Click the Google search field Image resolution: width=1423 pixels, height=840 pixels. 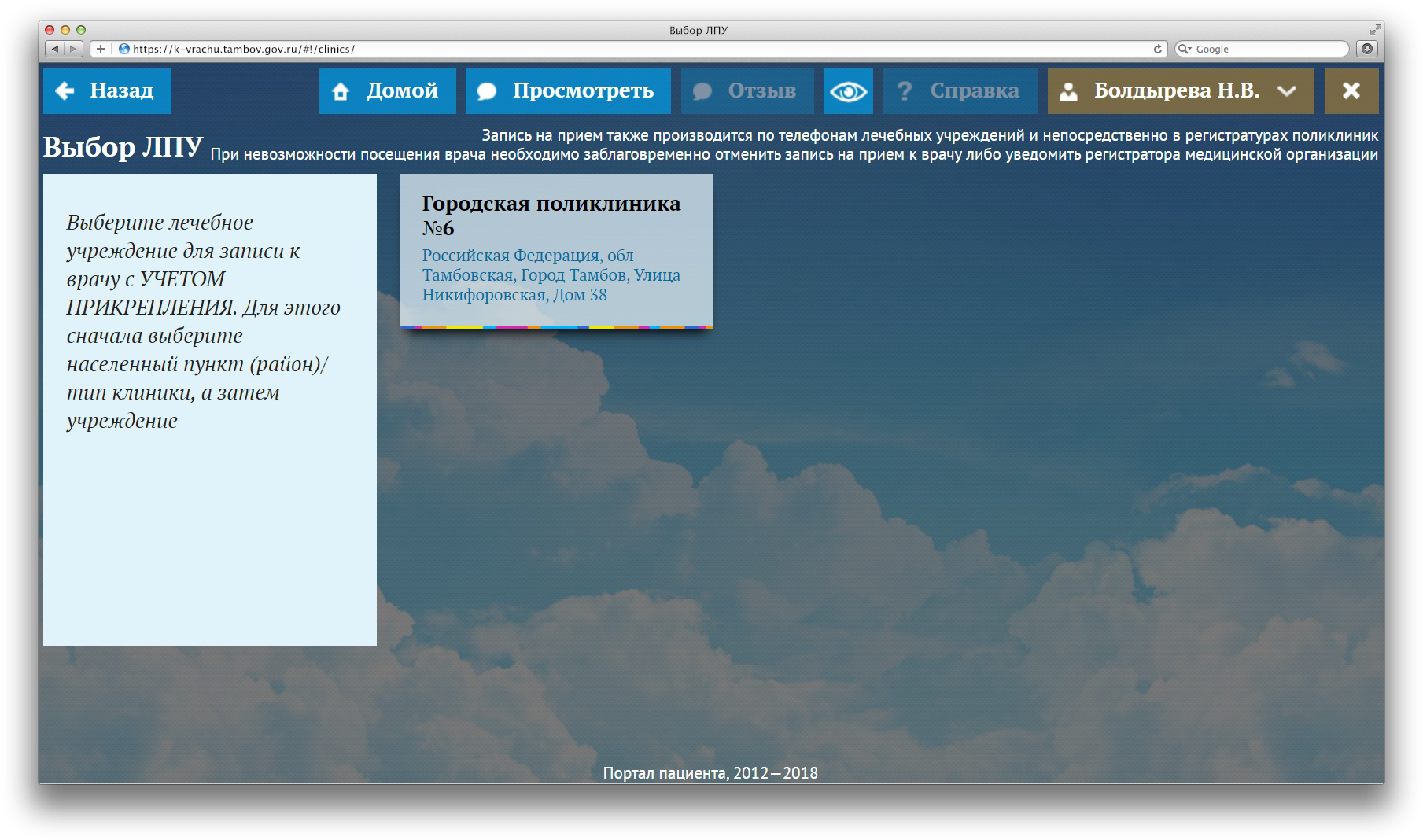point(1262,49)
